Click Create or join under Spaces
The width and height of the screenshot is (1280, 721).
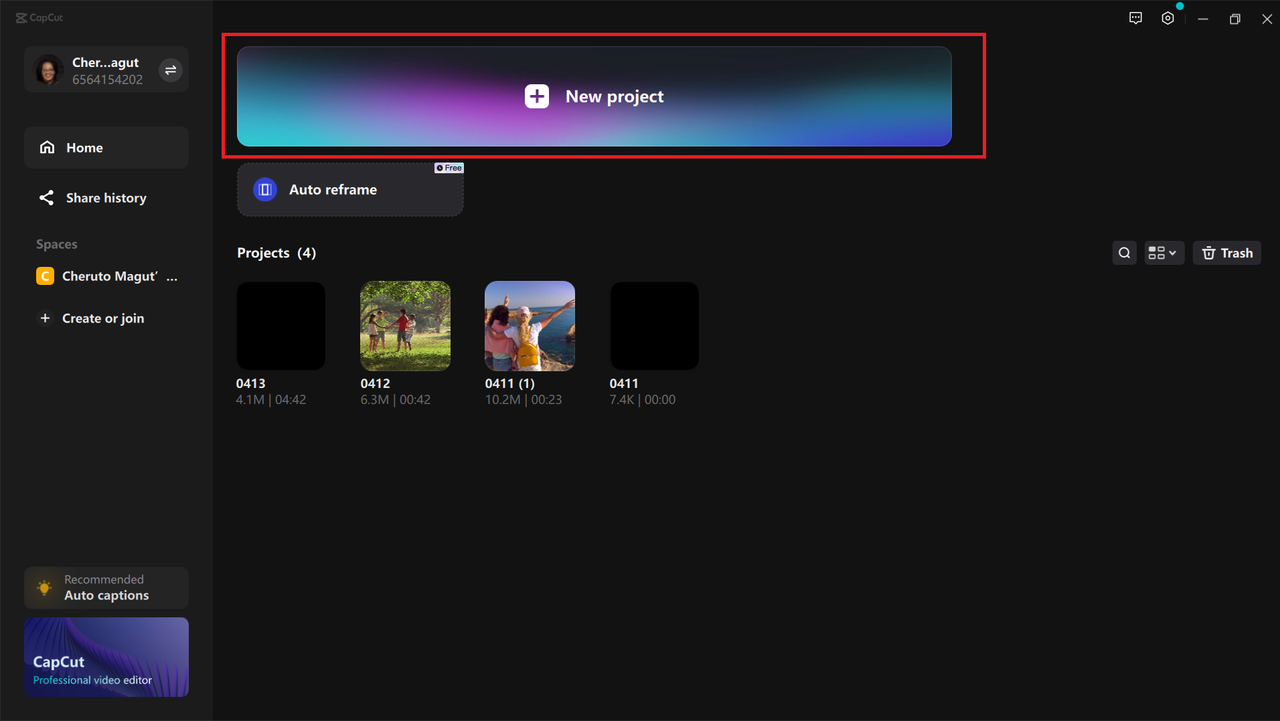101,318
